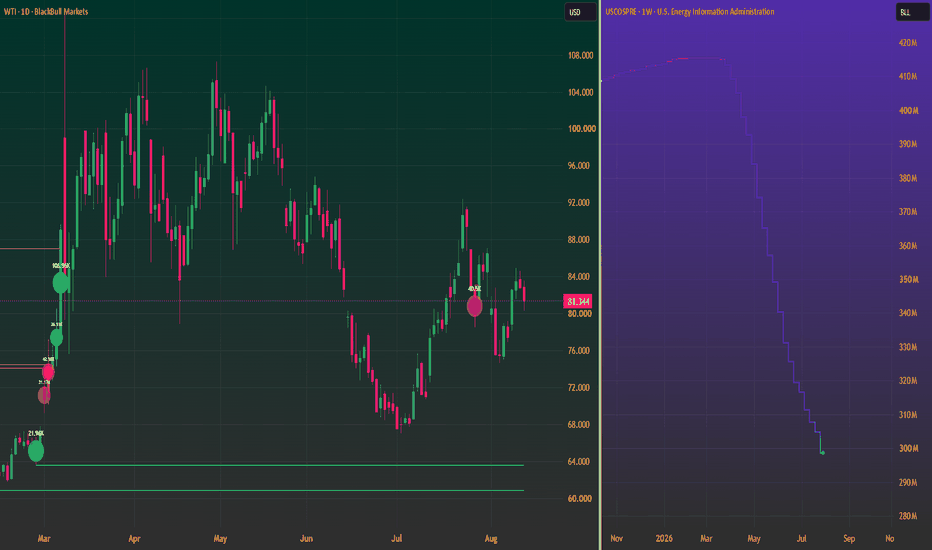The image size is (932, 550).
Task: Click the bright red bubble near 74
Action: pyautogui.click(x=48, y=372)
